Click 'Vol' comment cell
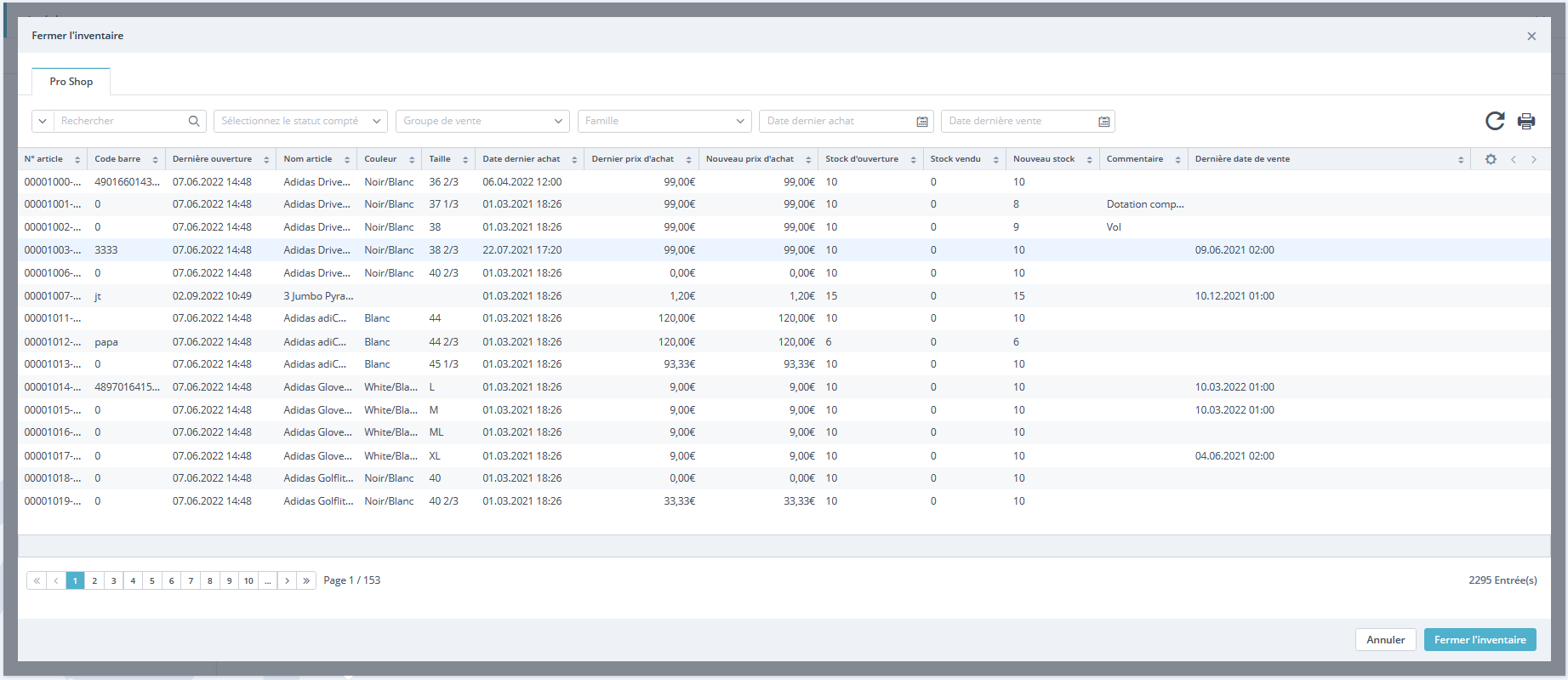The image size is (1568, 680). pyautogui.click(x=1114, y=227)
